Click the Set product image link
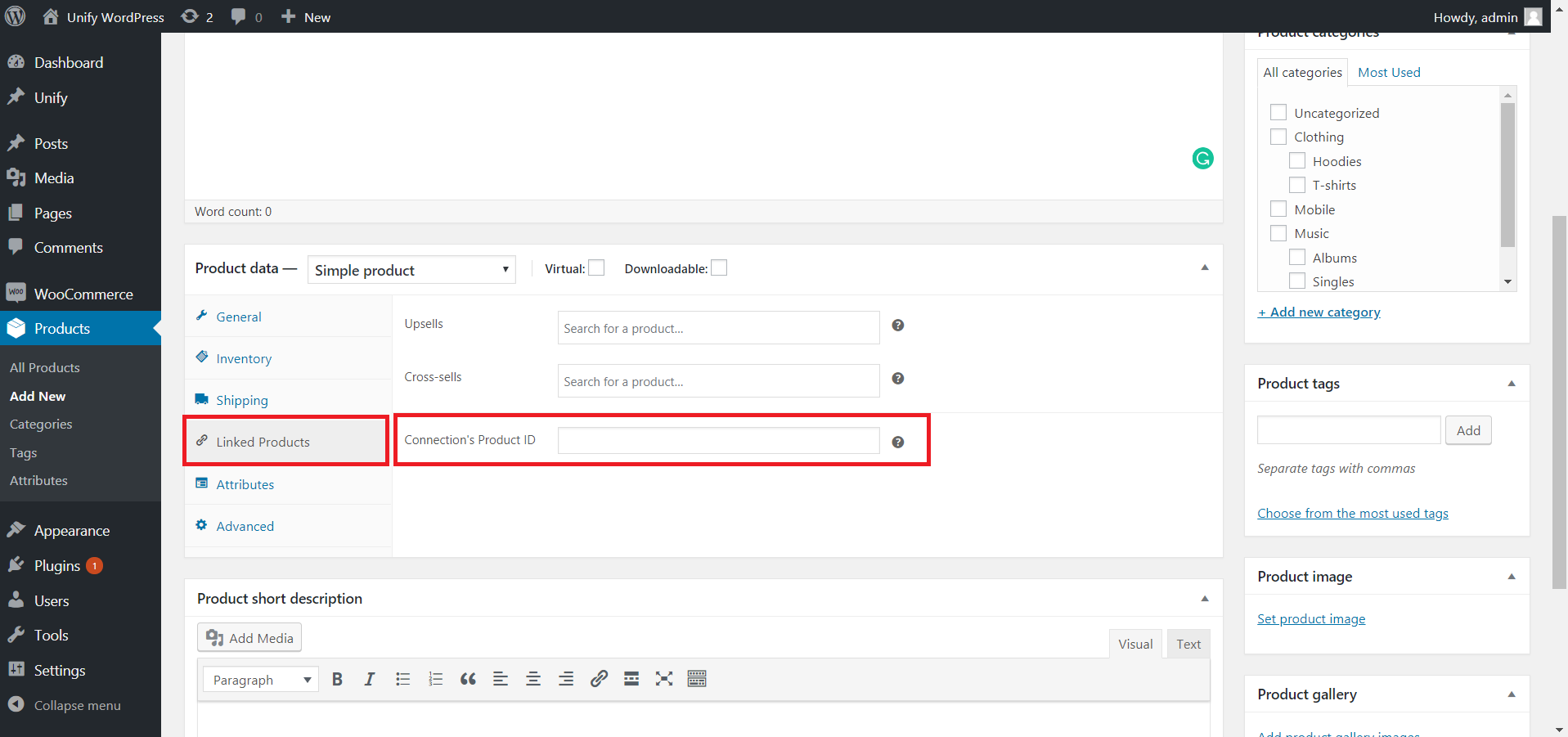The width and height of the screenshot is (1568, 737). [1311, 619]
